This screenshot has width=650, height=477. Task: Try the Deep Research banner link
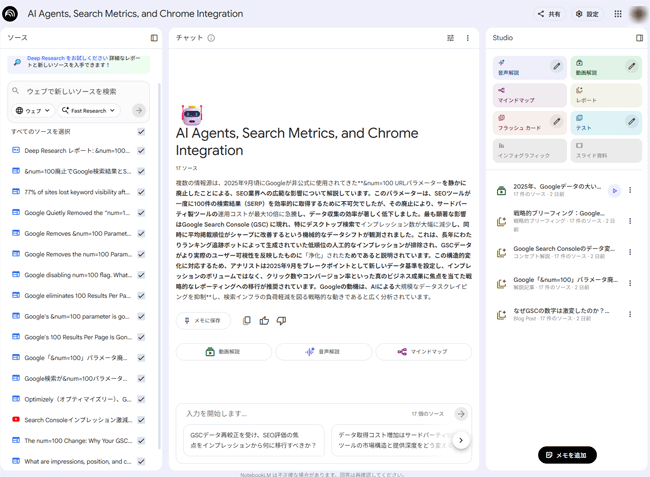[x=68, y=58]
